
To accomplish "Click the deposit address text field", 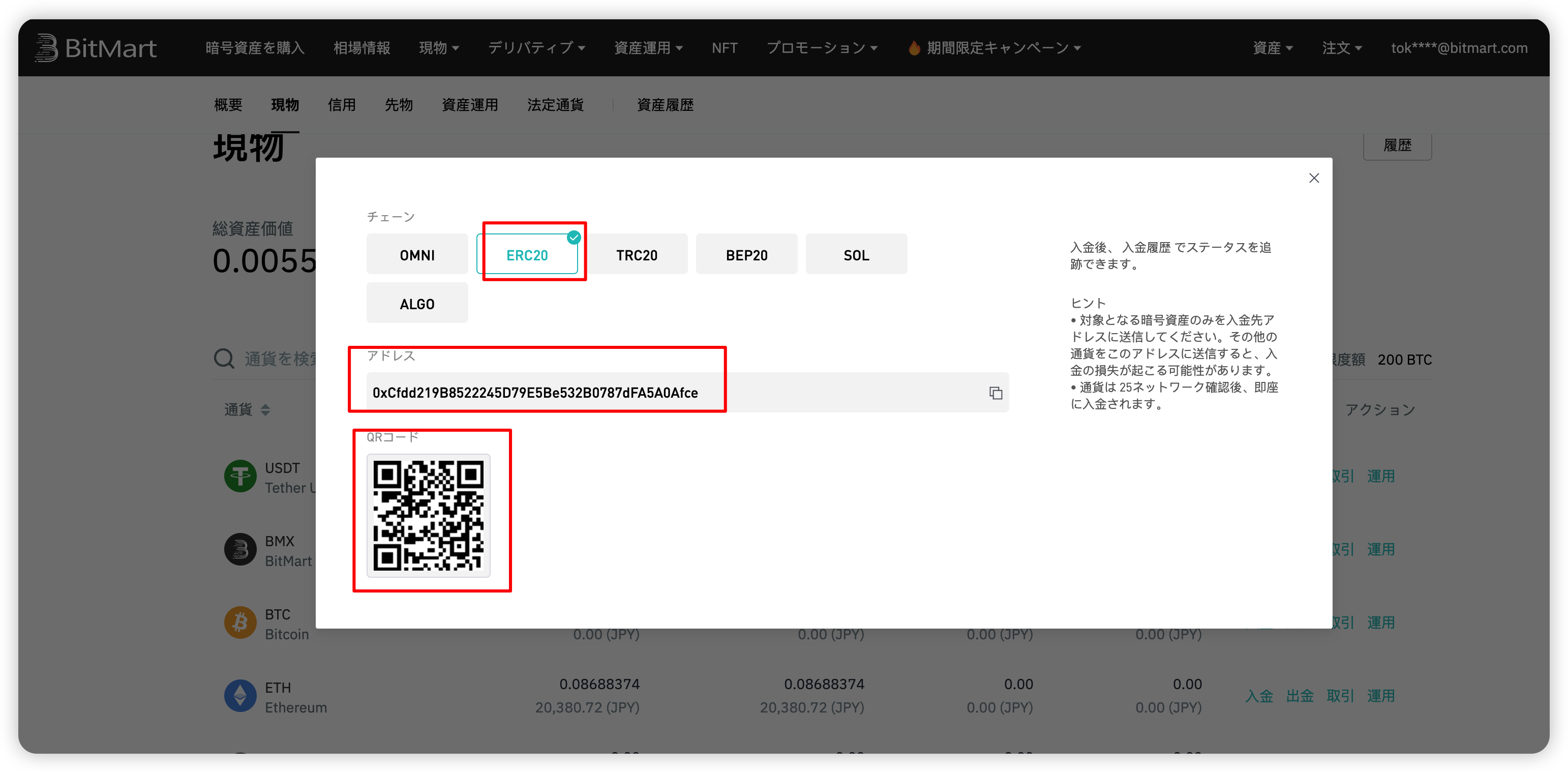I will pos(687,393).
